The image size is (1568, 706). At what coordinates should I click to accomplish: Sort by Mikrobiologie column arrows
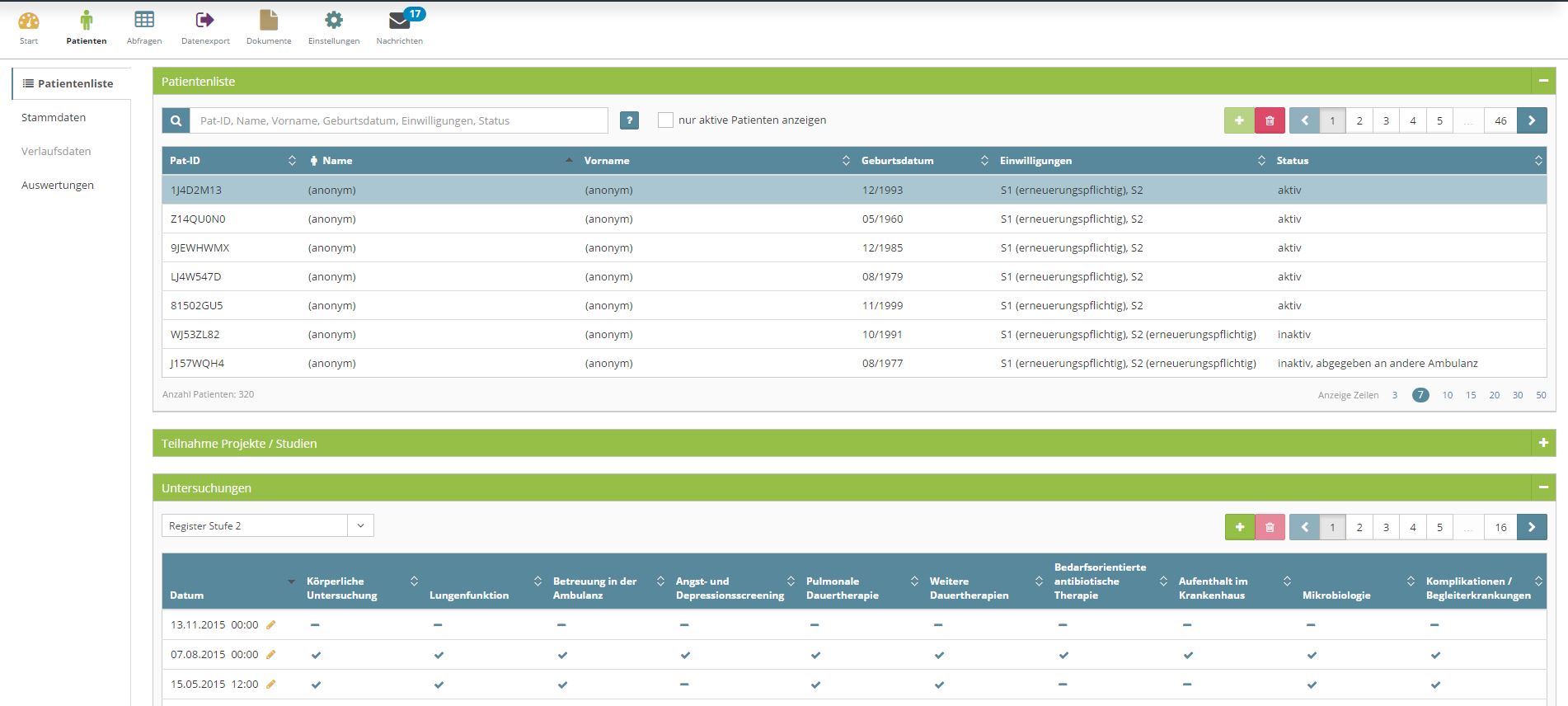pos(1411,581)
